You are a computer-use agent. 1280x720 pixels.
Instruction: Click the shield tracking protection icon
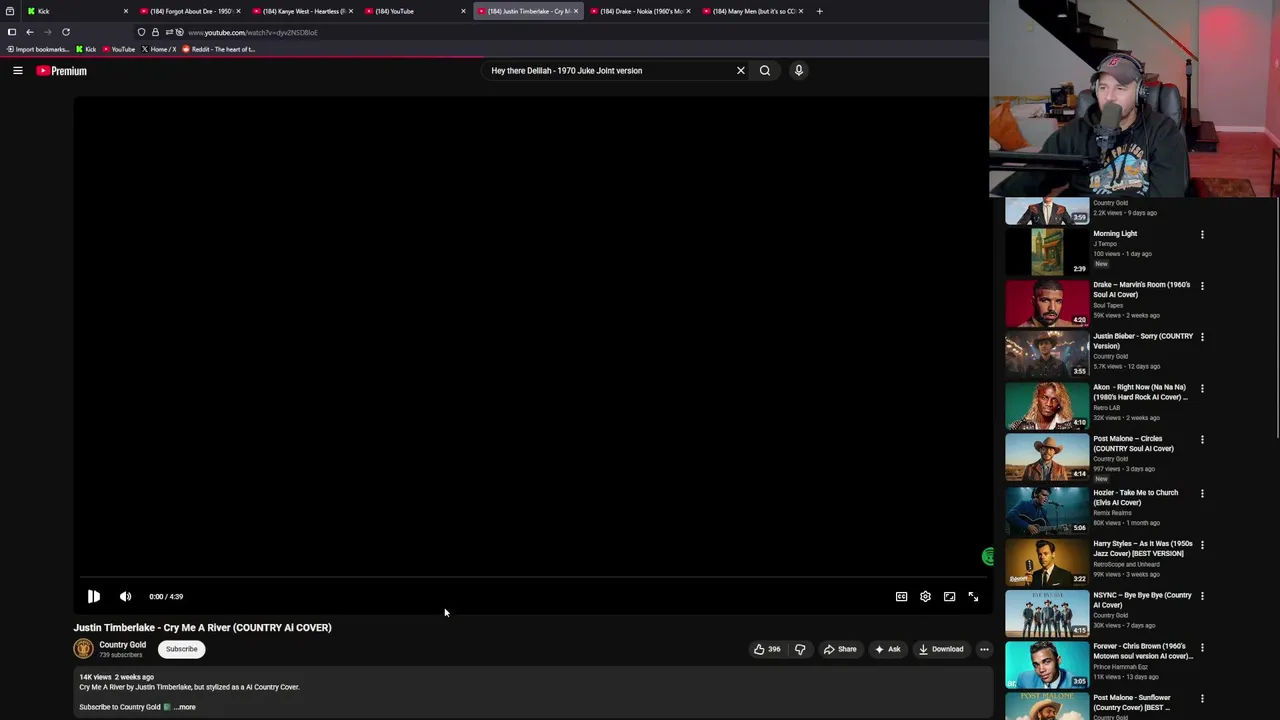coord(141,32)
